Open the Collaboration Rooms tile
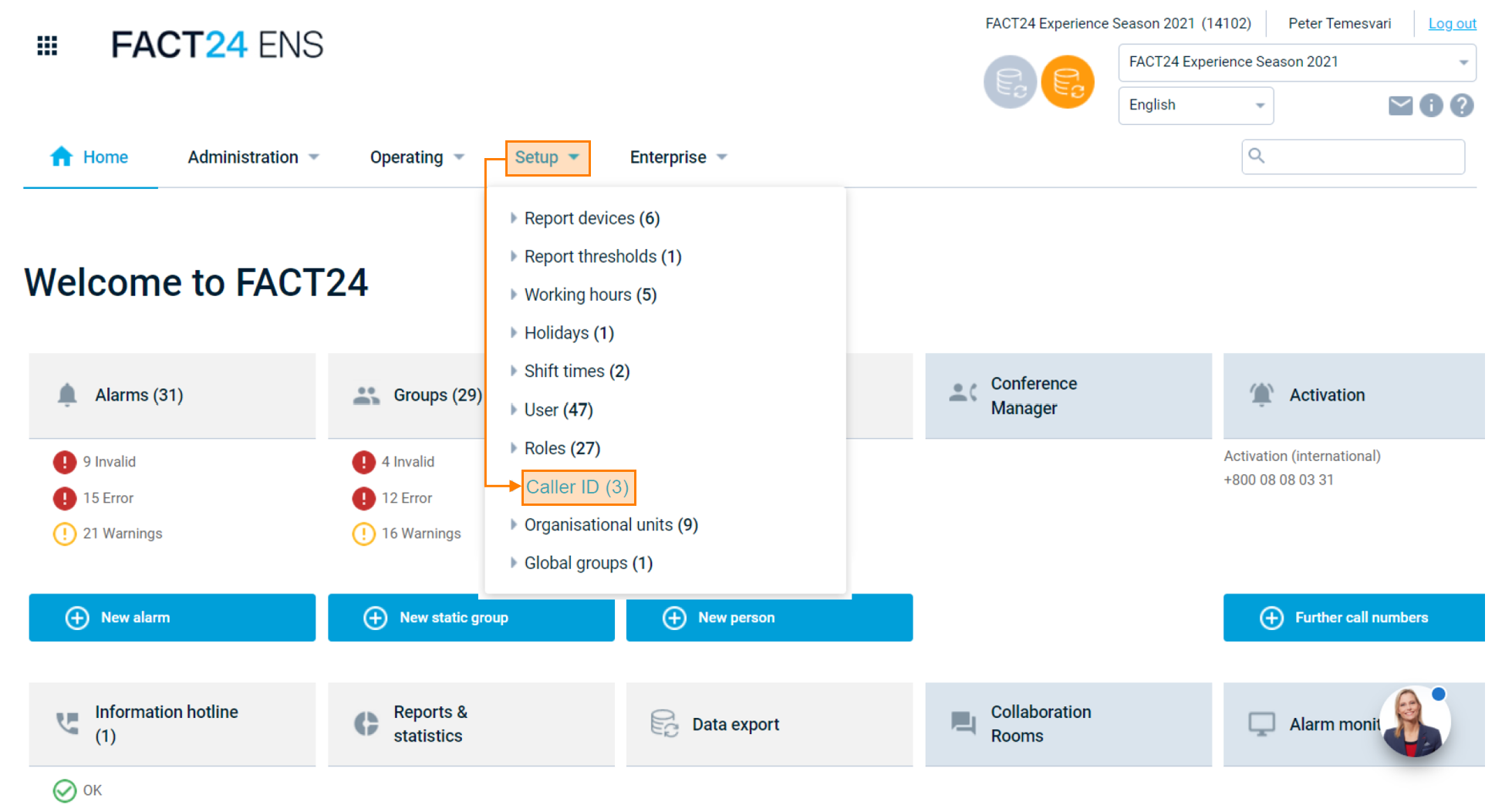Screen dimensions: 1512x805 click(x=1068, y=724)
